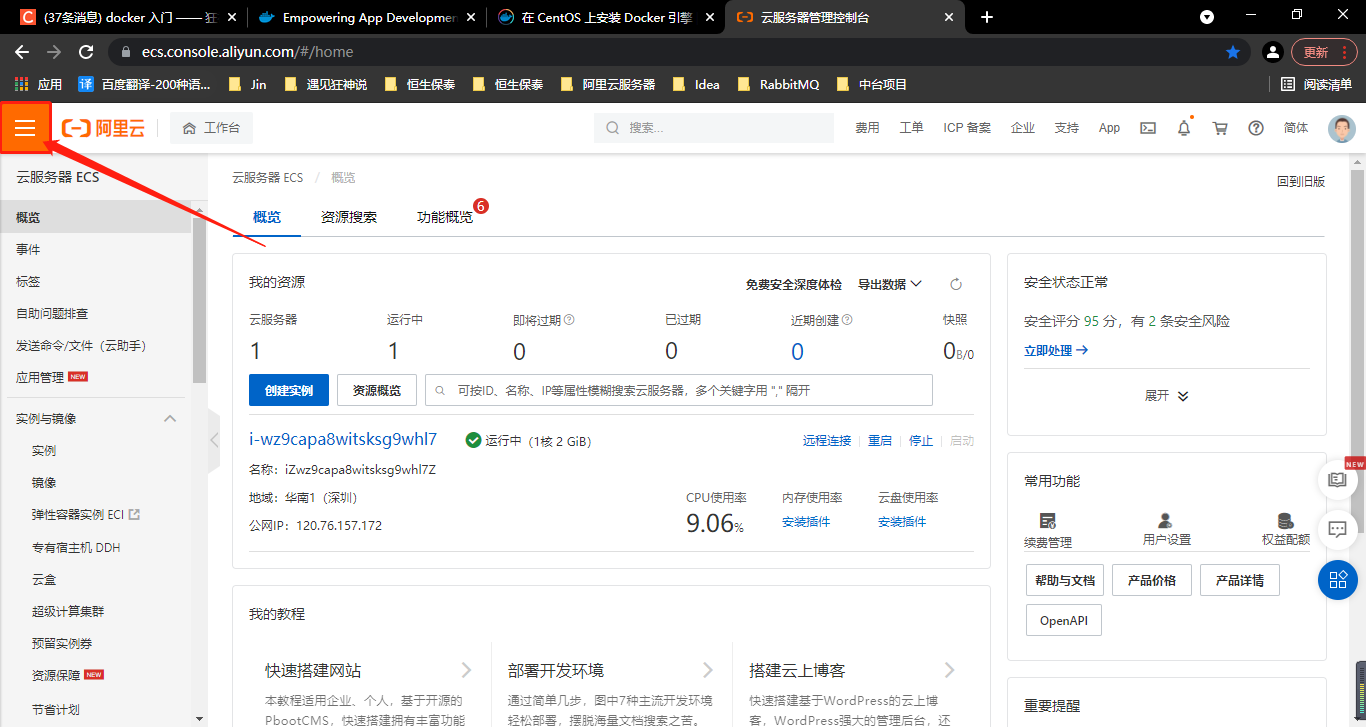Open new browser tab
Image resolution: width=1366 pixels, height=727 pixels.
[987, 17]
